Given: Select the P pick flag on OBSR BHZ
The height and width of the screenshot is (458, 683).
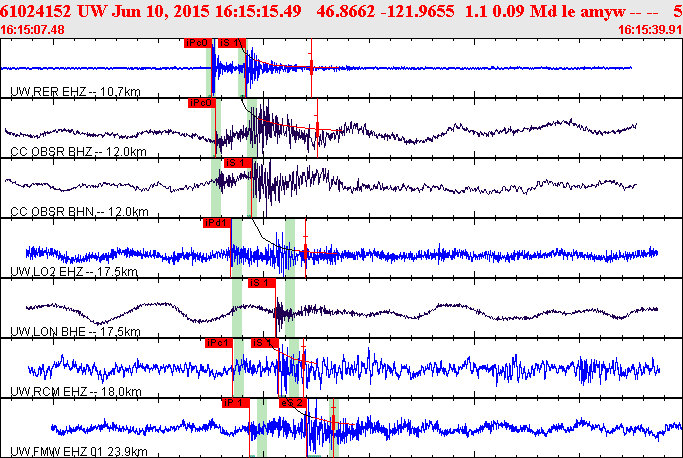Looking at the screenshot, I should coord(202,103).
